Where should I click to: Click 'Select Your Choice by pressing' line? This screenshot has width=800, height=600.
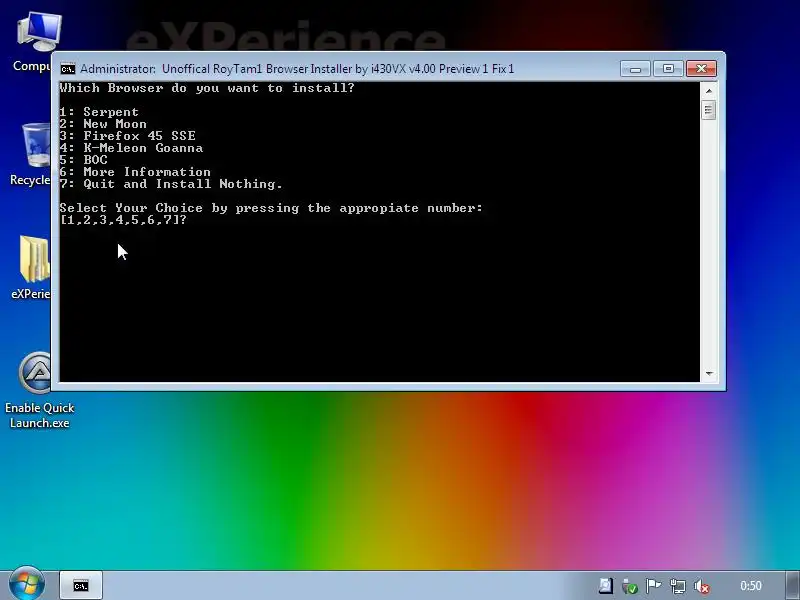[271, 208]
